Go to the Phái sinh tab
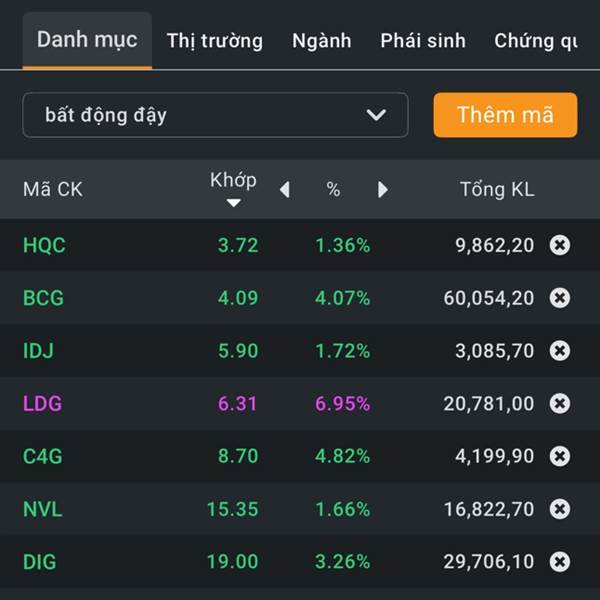 pyautogui.click(x=423, y=41)
